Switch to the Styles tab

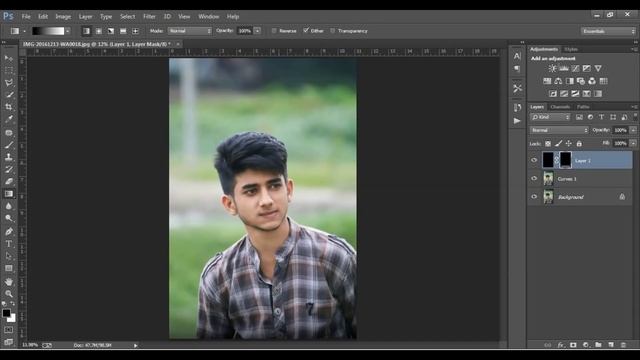(571, 49)
